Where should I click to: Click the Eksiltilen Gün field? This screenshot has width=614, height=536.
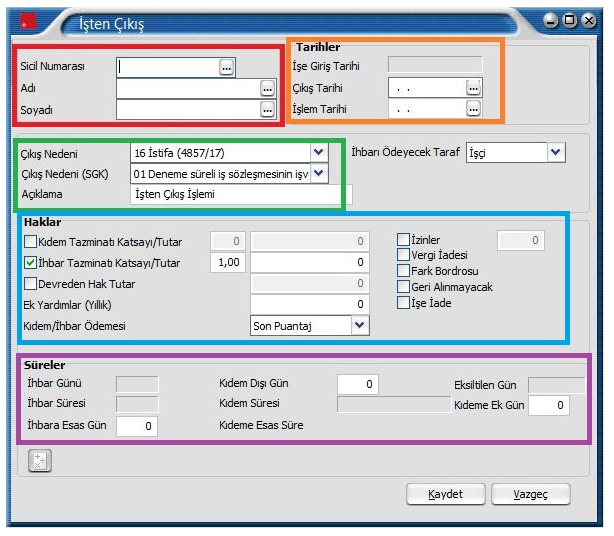pyautogui.click(x=556, y=385)
